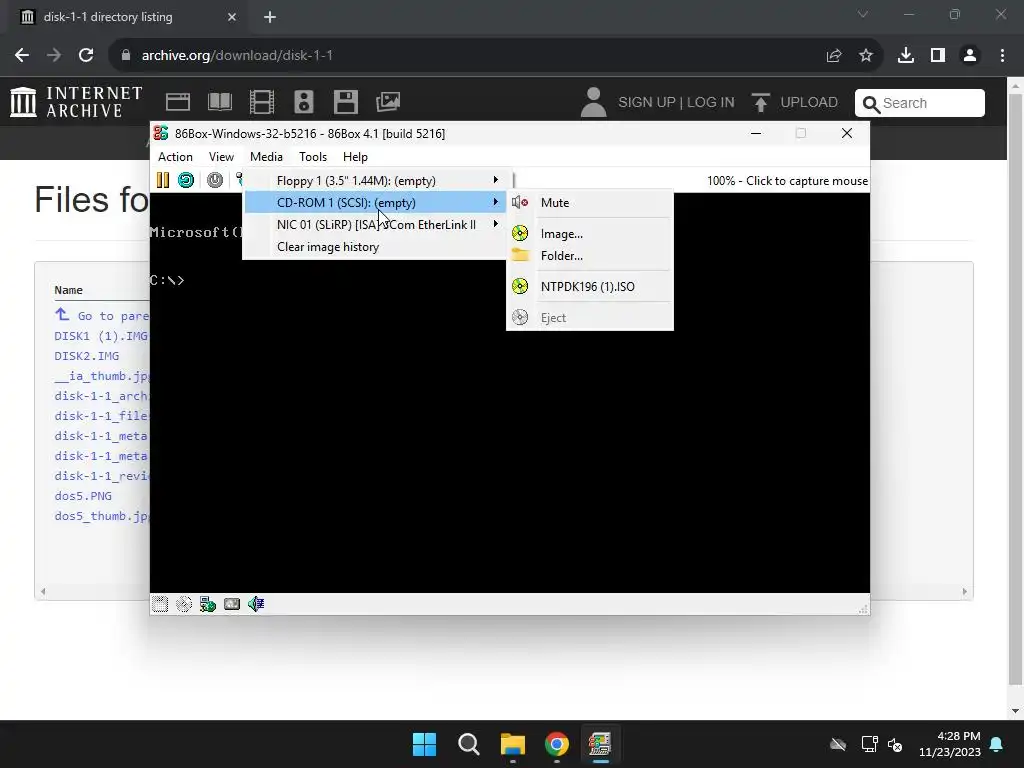1024x768 pixels.
Task: Open the Texts book icon on Internet Archive
Action: (x=220, y=102)
